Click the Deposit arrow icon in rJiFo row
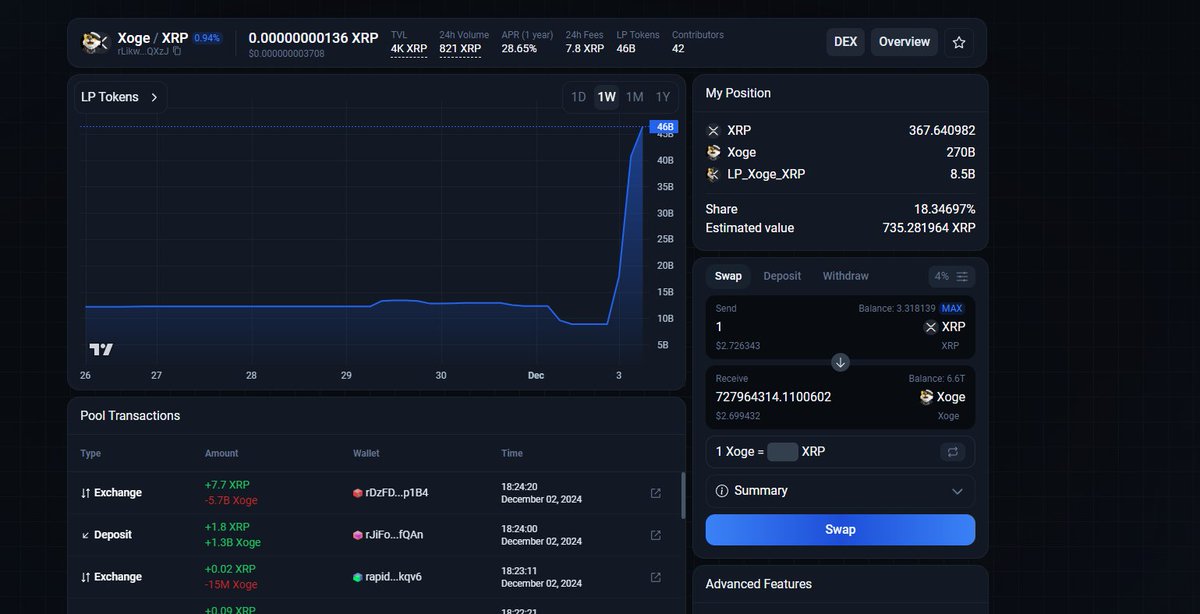1200x614 pixels. [x=86, y=535]
